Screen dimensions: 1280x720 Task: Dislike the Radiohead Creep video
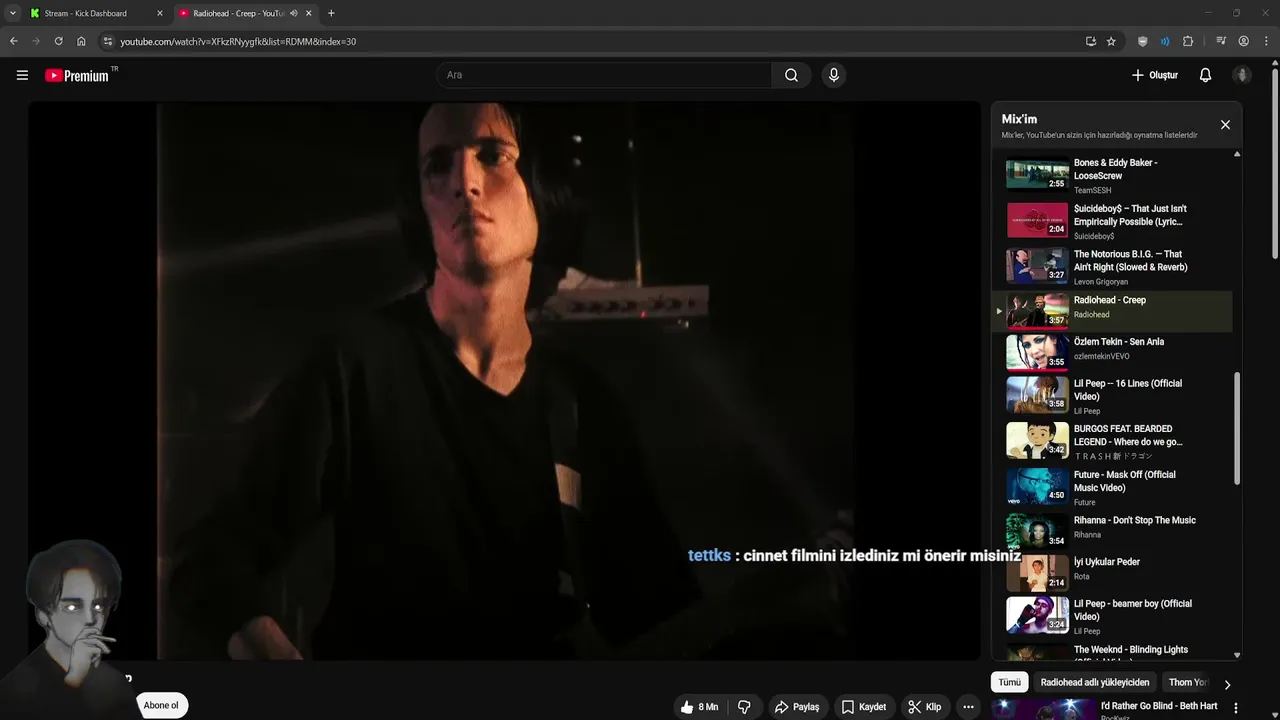(744, 707)
